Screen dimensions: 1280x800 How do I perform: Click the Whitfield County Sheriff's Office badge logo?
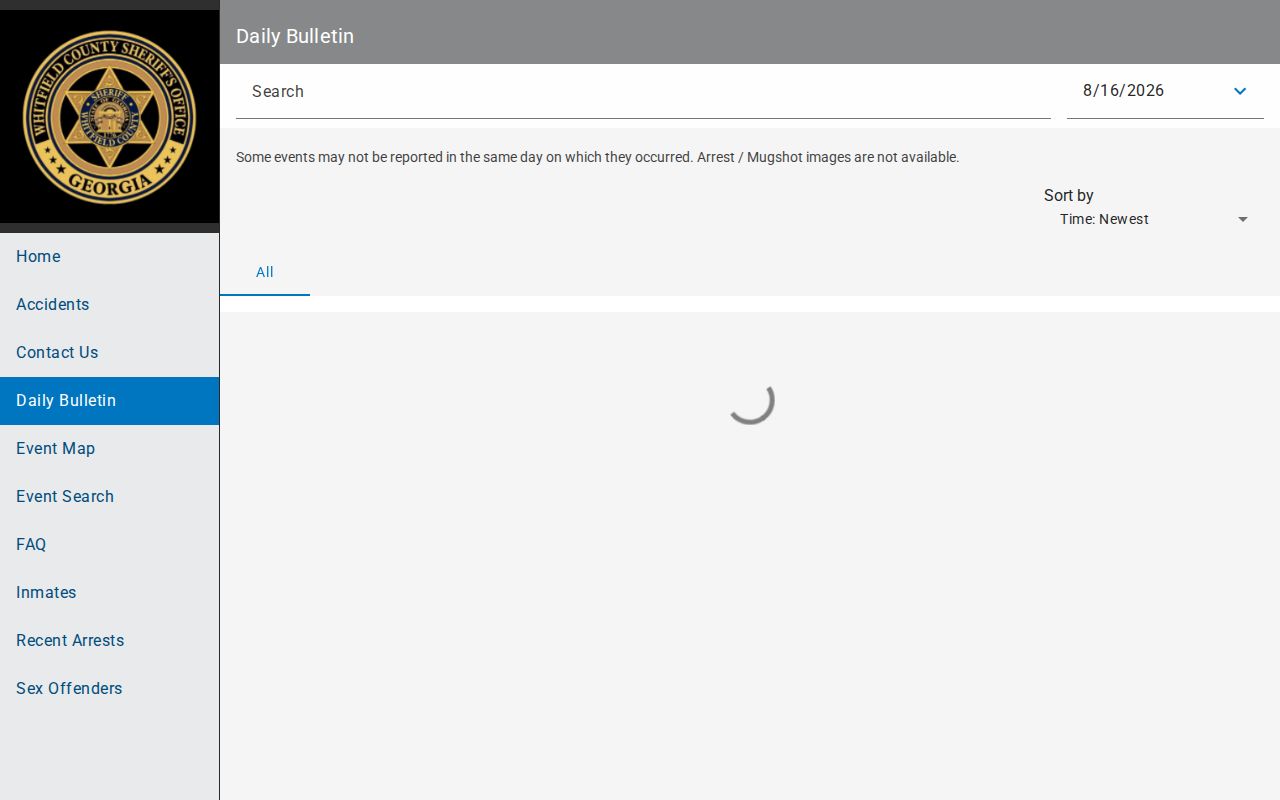109,117
